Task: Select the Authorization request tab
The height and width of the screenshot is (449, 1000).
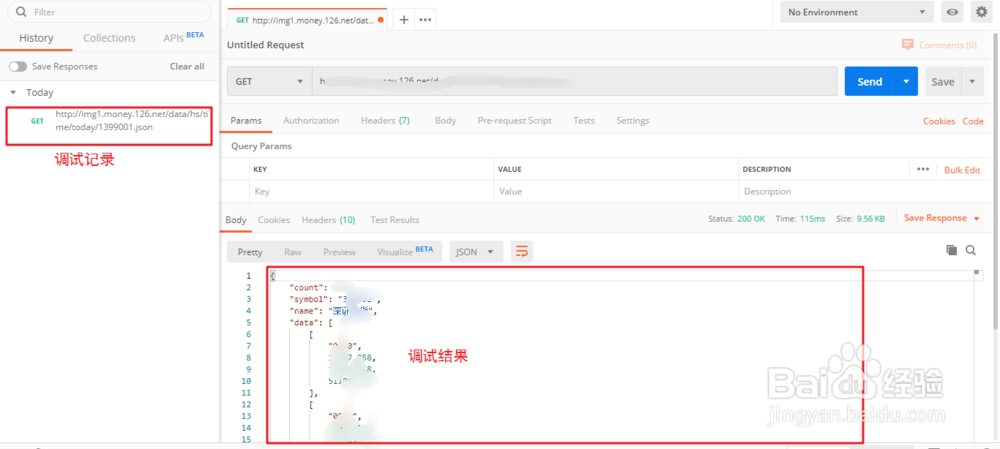Action: click(311, 121)
